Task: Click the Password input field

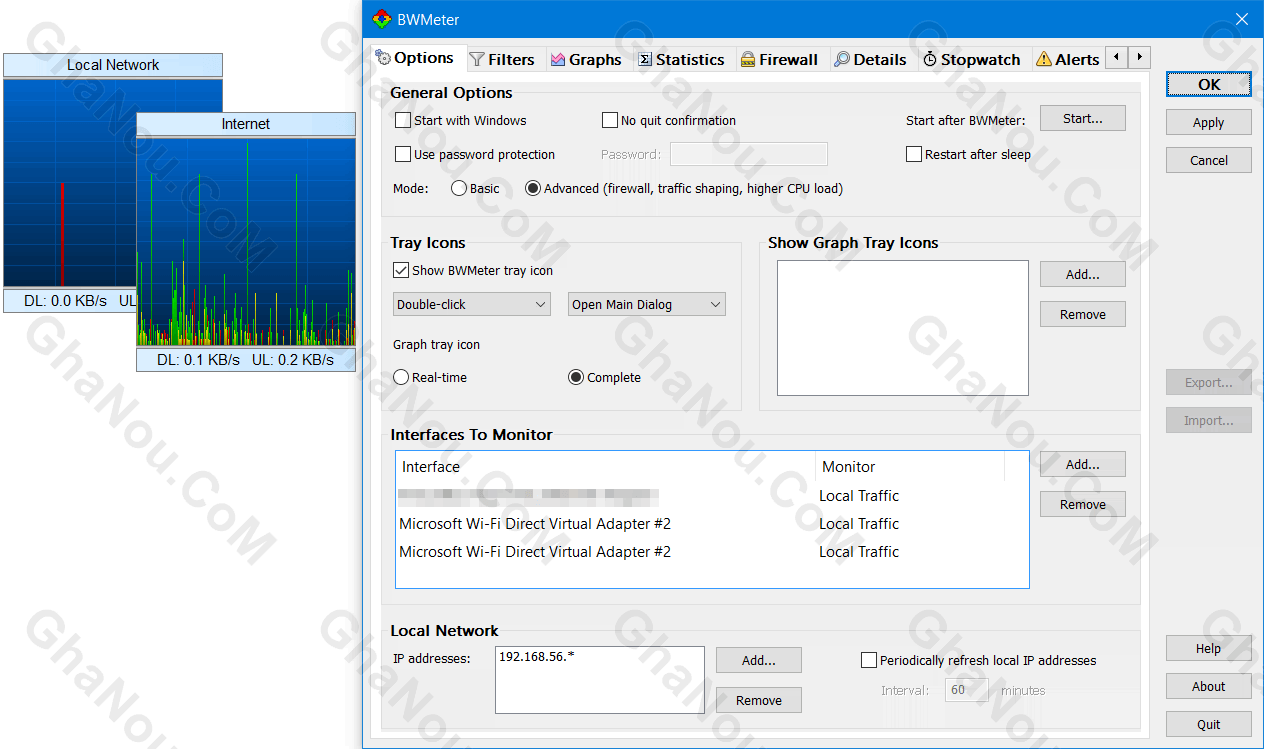Action: tap(749, 154)
